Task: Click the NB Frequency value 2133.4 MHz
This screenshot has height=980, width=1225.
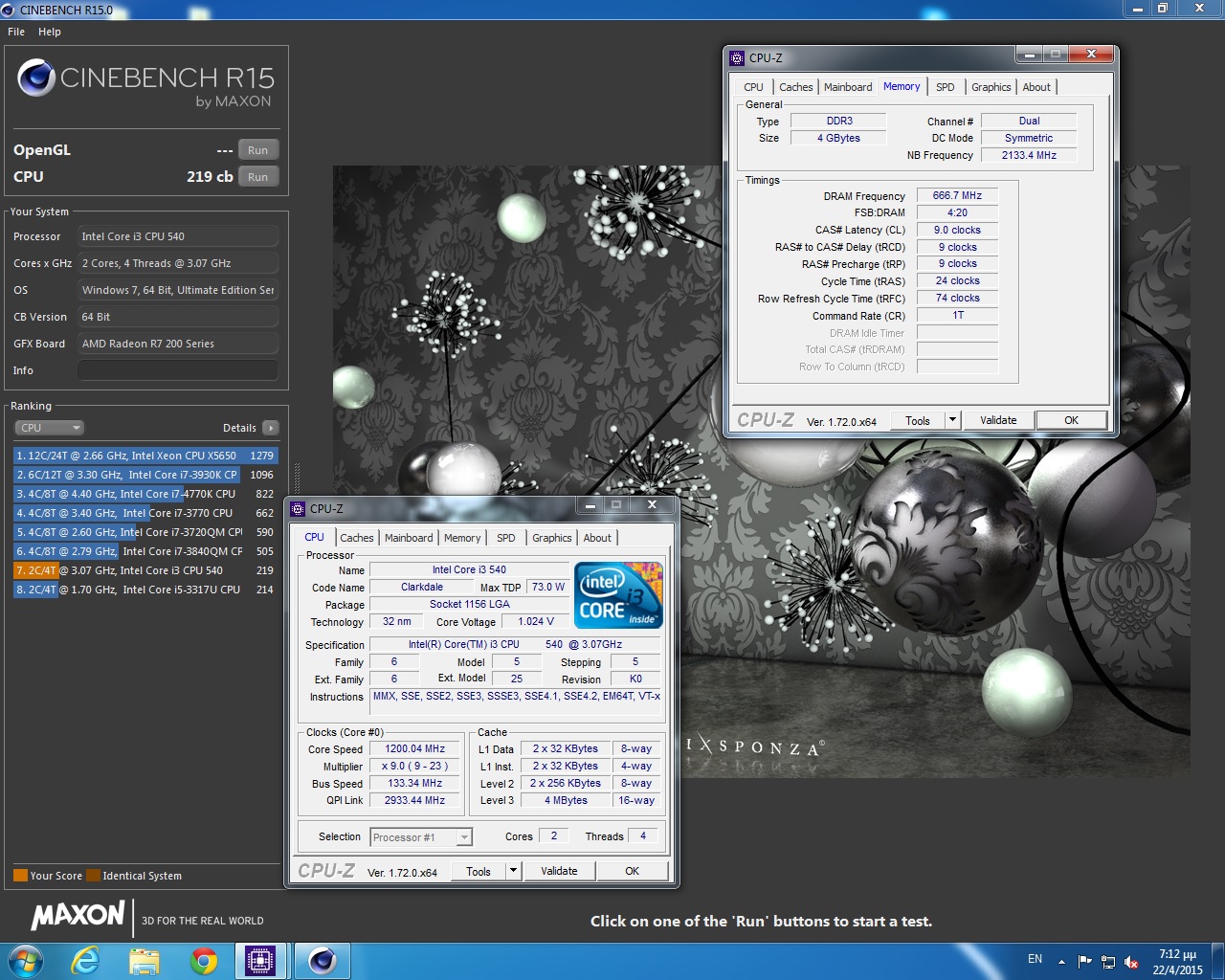Action: coord(1029,155)
